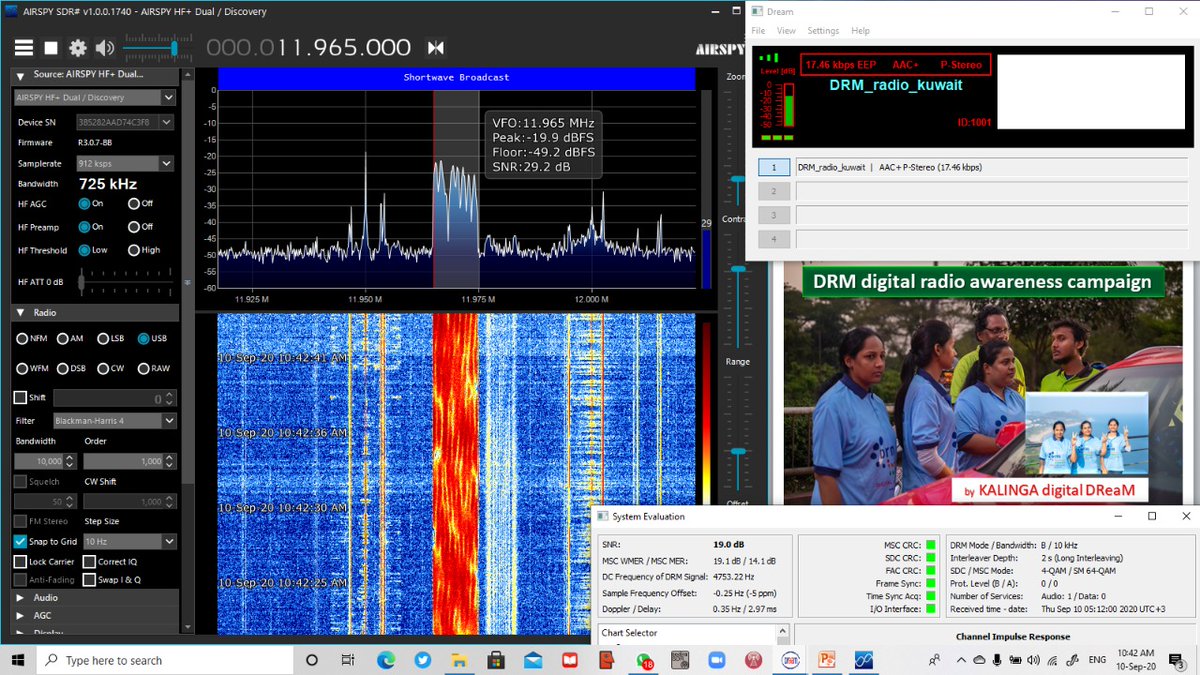Launch Microsoft Edge from taskbar

[386, 660]
